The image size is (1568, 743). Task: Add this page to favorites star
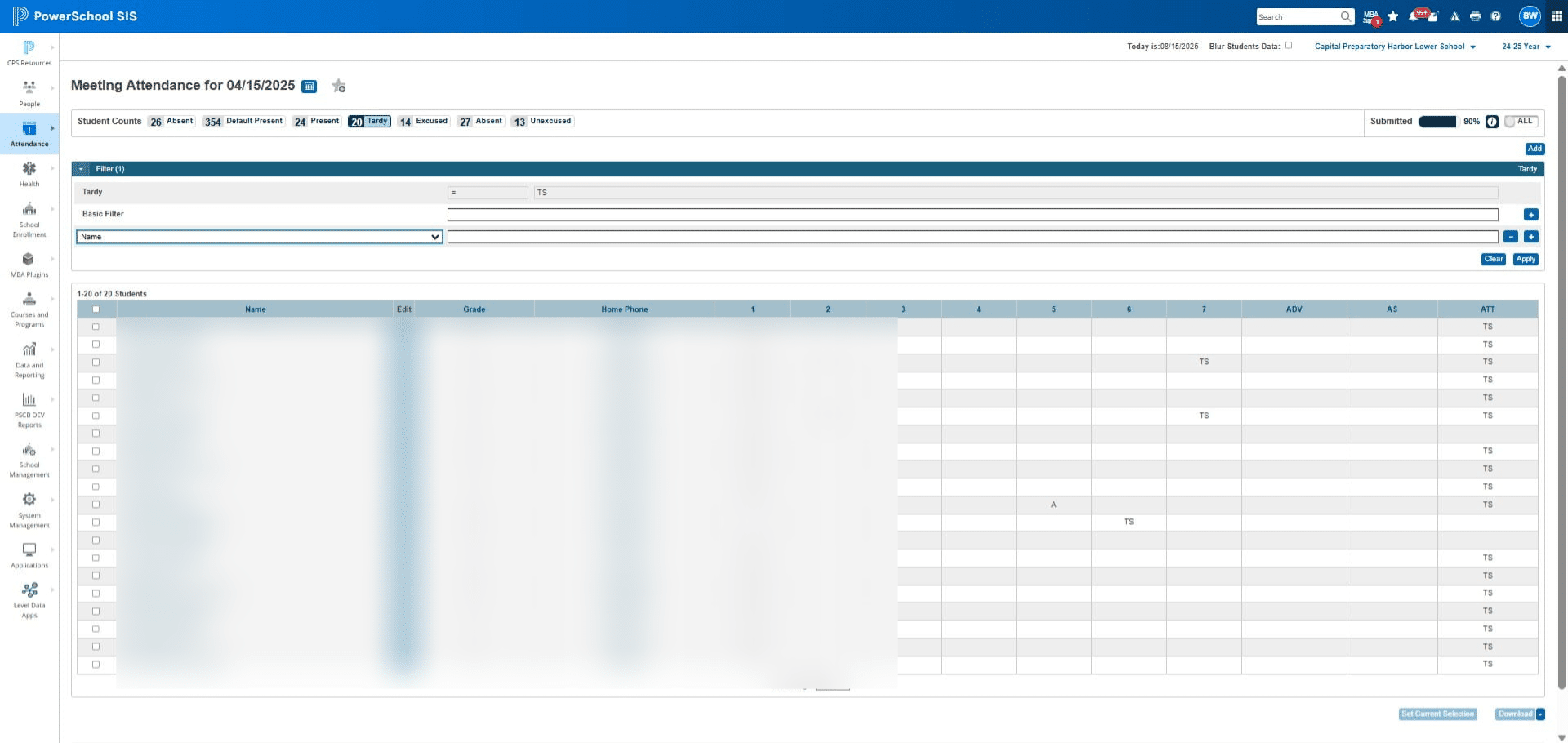339,86
